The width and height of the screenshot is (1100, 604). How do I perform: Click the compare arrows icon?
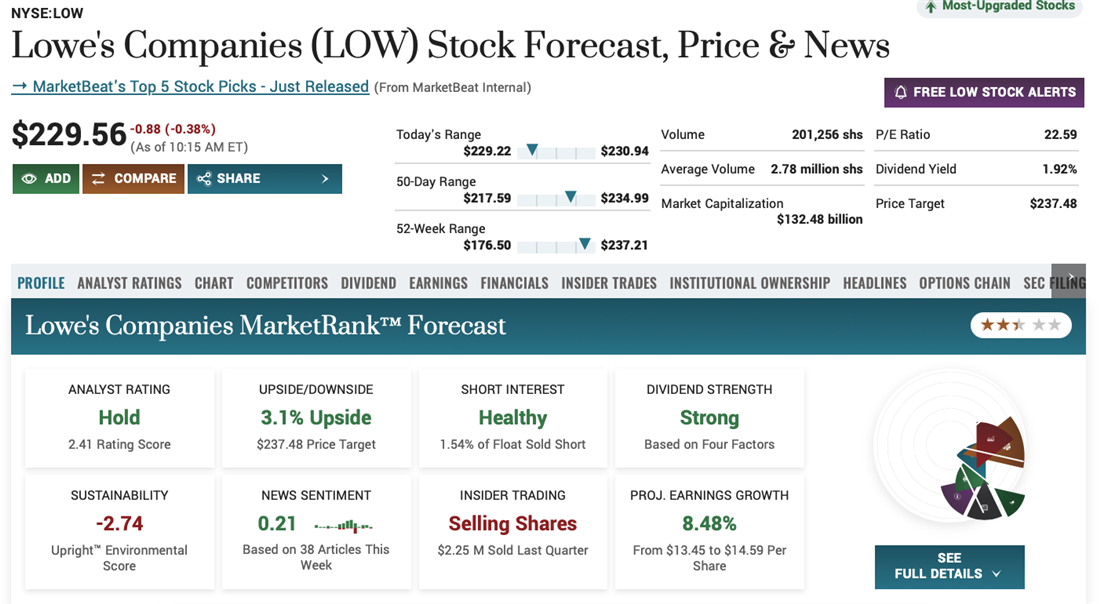pos(98,179)
